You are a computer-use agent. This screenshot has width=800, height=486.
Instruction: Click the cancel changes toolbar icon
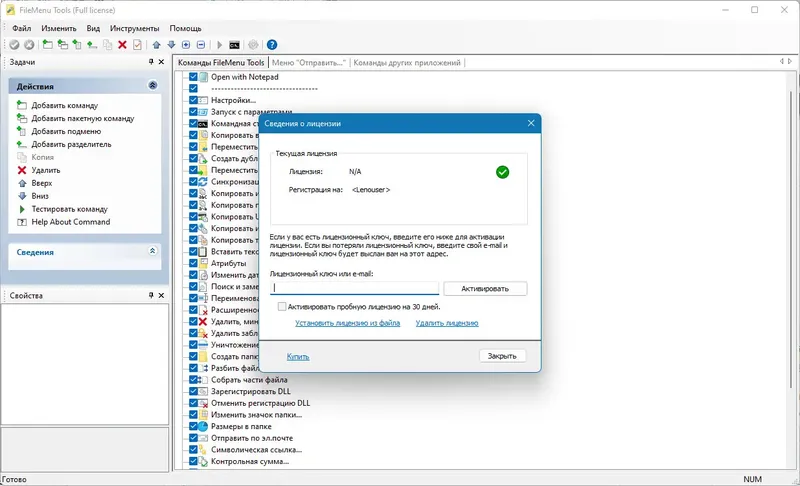(29, 45)
